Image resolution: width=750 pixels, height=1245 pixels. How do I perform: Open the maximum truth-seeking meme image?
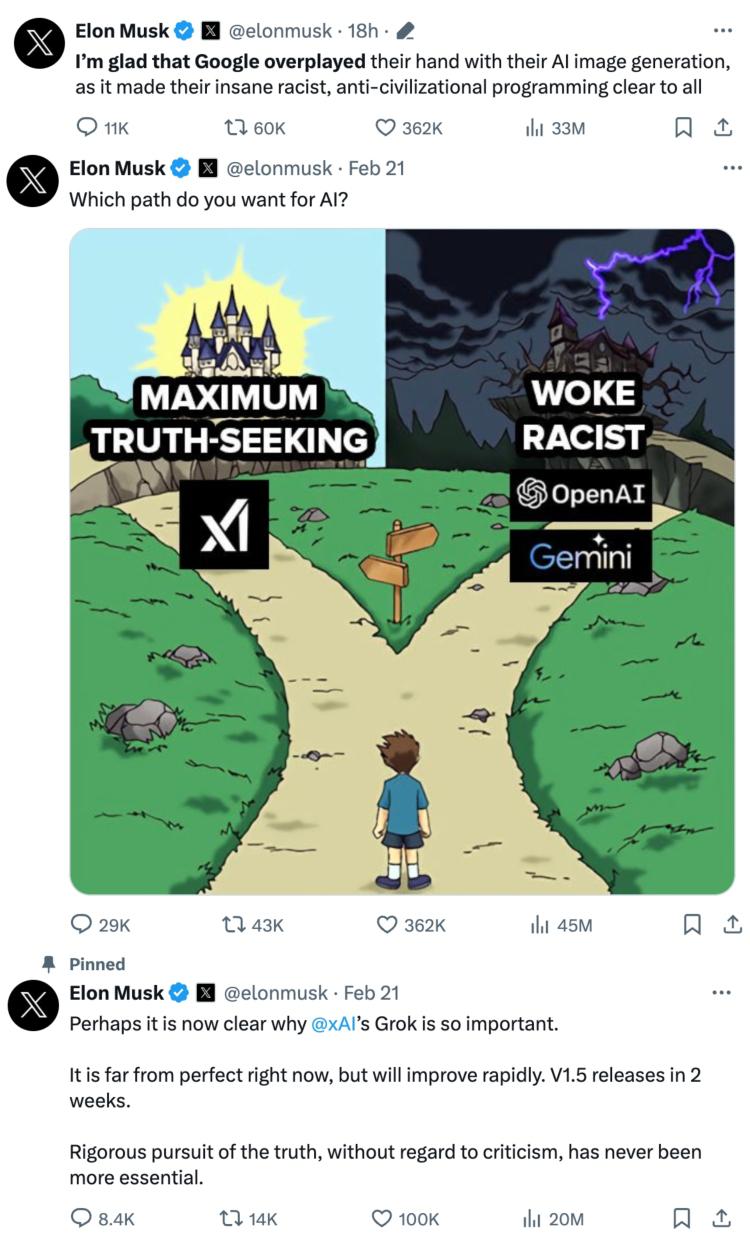click(x=402, y=560)
